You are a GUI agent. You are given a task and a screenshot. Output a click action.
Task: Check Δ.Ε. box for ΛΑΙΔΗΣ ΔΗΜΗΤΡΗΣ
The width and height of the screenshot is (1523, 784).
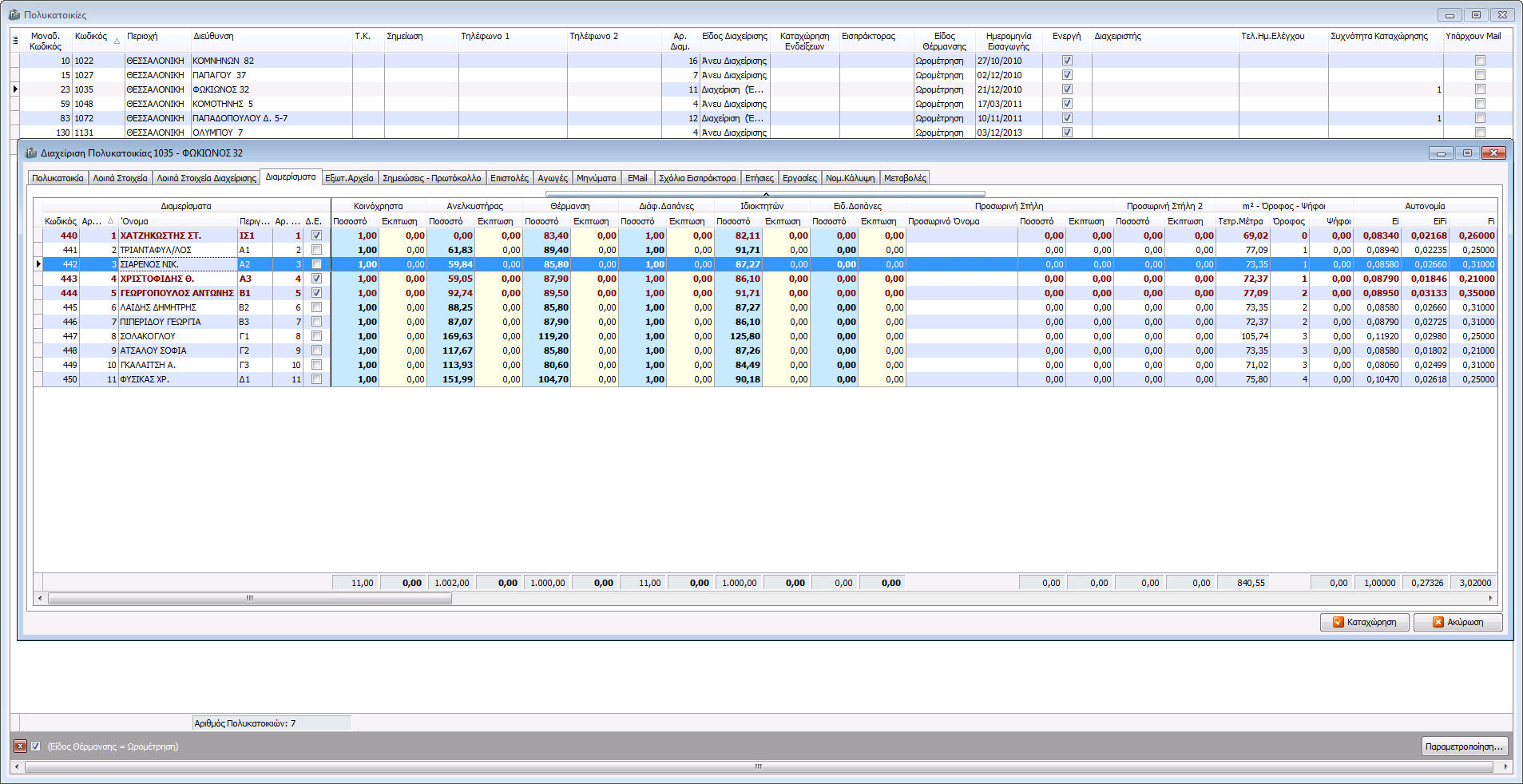point(316,307)
